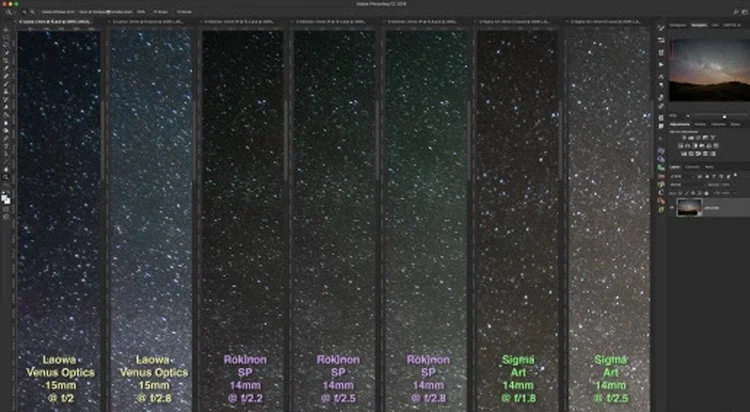The image size is (750, 412).
Task: Click the Navigator zoom-out mountain icon
Action: click(x=688, y=115)
